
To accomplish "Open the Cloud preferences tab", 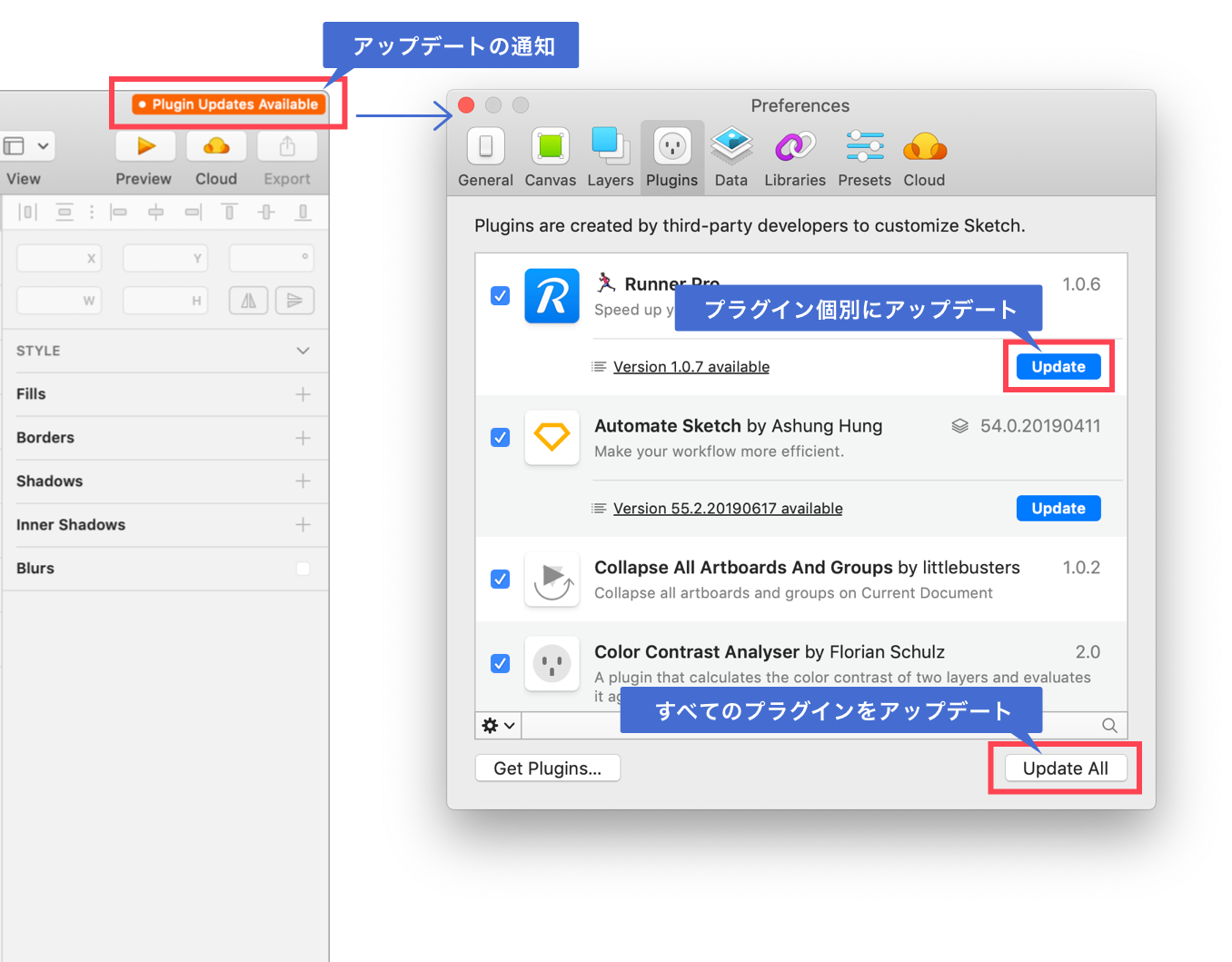I will click(925, 157).
